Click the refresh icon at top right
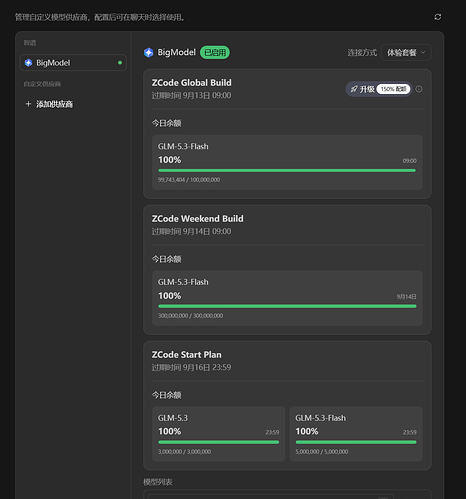Screen dimensions: 466x499 [x=438, y=17]
